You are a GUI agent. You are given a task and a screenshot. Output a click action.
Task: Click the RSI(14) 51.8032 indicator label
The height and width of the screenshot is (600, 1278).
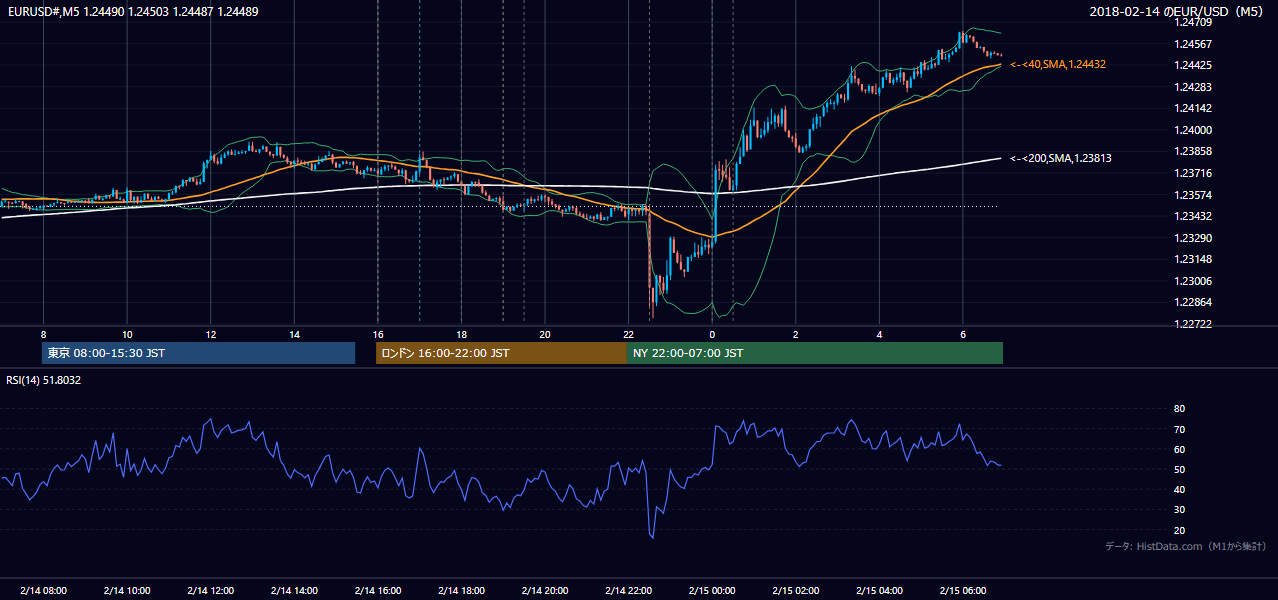click(x=44, y=380)
